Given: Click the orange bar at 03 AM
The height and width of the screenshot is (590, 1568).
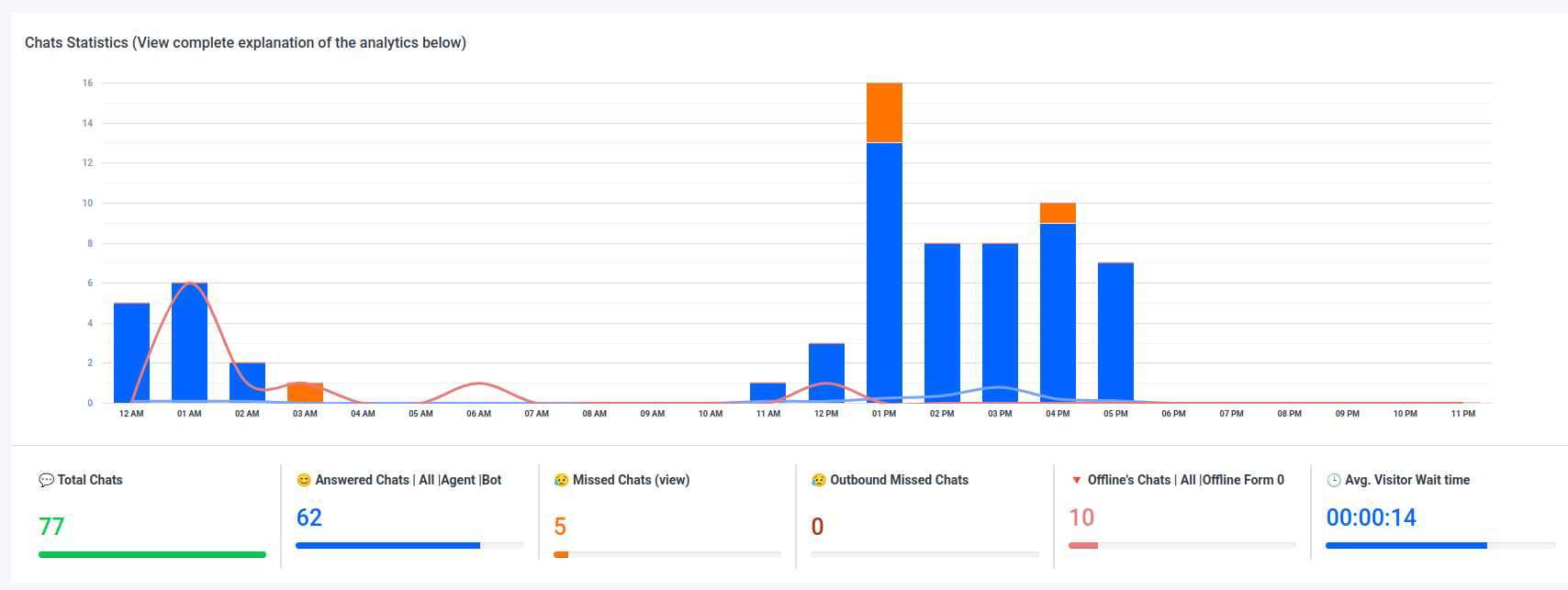Looking at the screenshot, I should [x=305, y=393].
